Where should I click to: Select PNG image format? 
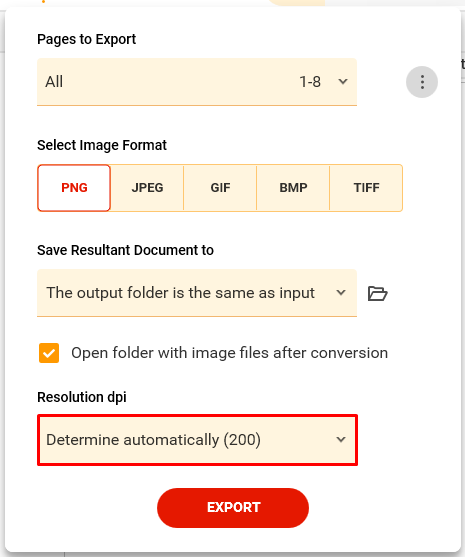(74, 188)
